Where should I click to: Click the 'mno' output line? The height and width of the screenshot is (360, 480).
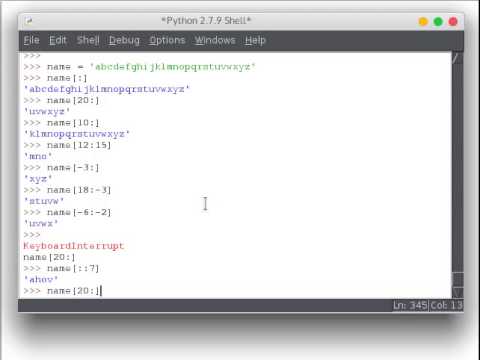38,156
